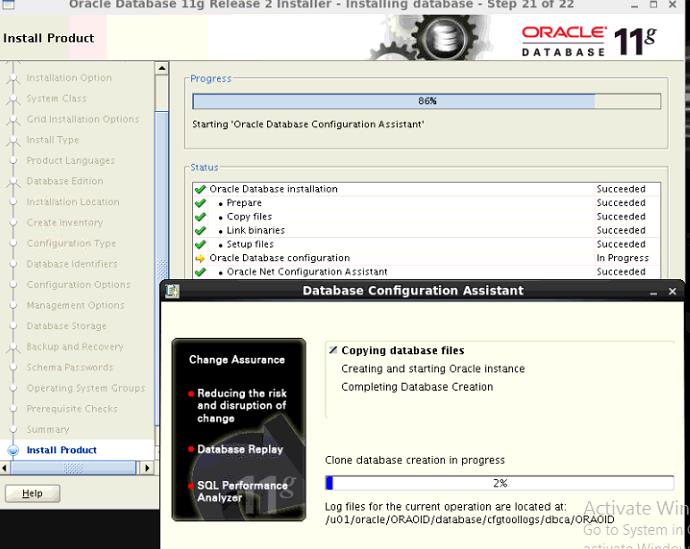
Task: Click Creating and starting Oracle instance text
Action: [433, 369]
